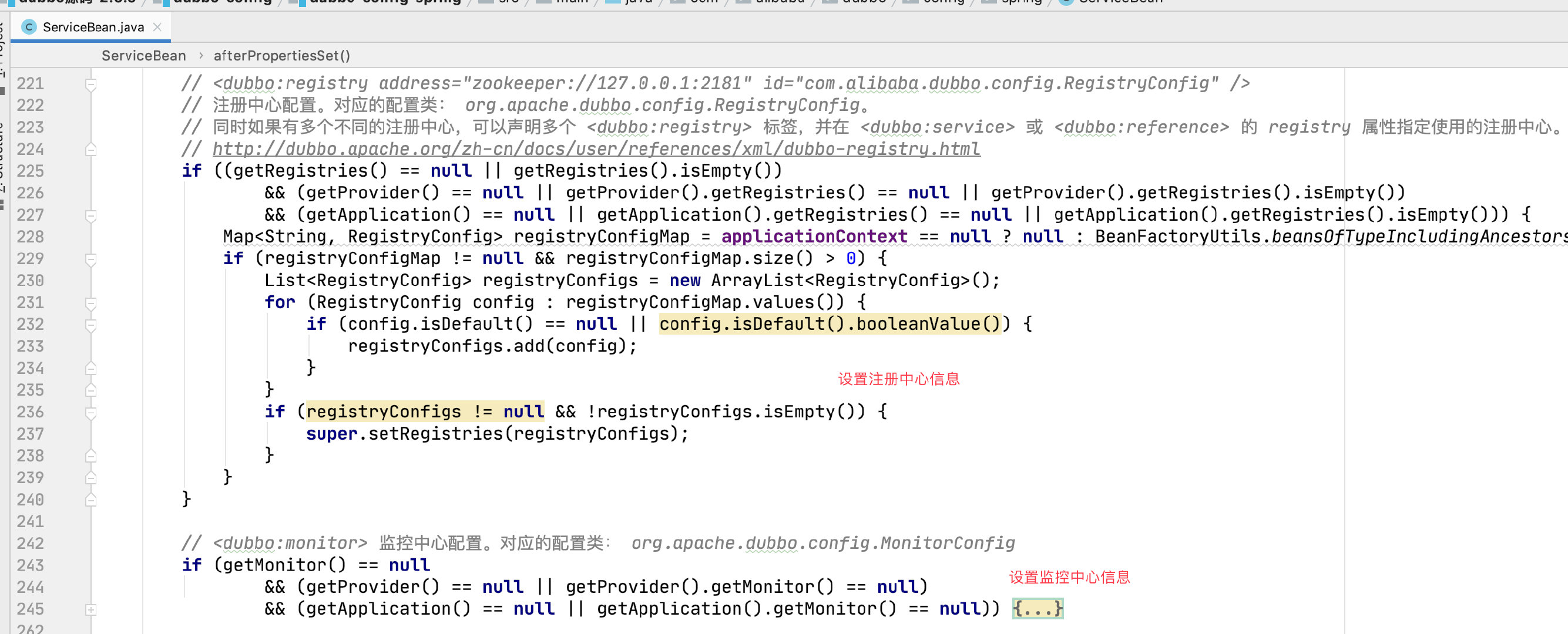Click the applicationContext field on line 228
1568x634 pixels.
click(814, 237)
